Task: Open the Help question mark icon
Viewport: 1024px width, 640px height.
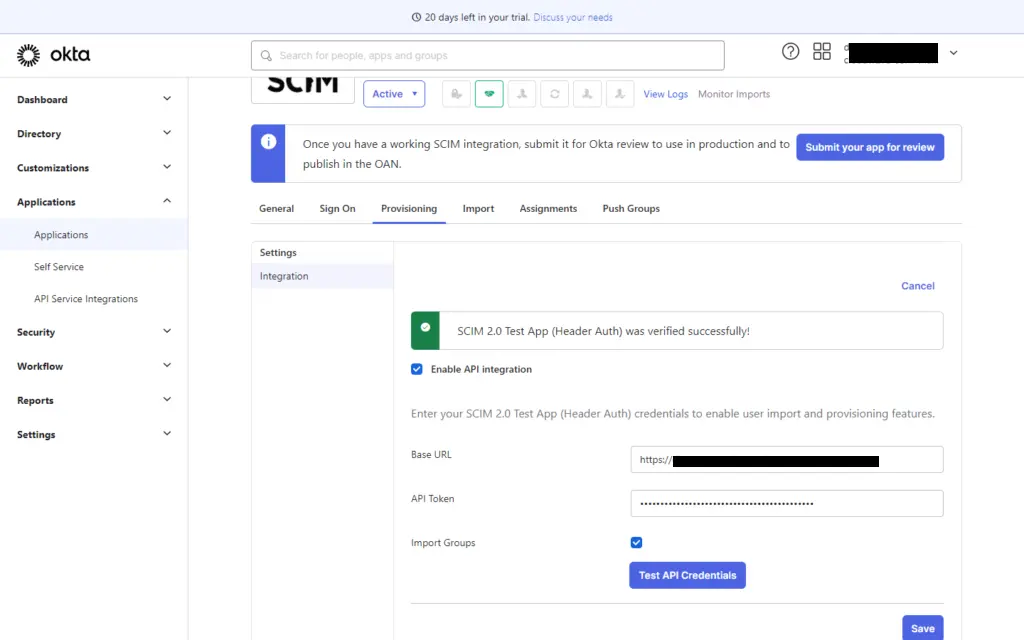Action: pos(790,51)
